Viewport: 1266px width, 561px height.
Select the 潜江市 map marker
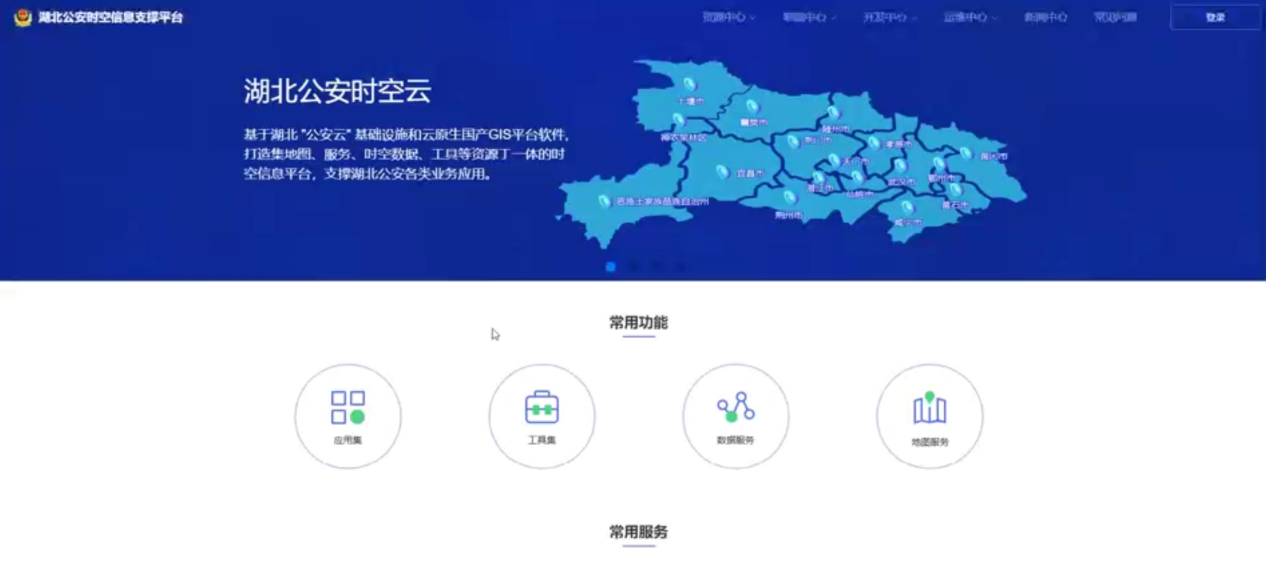(x=818, y=178)
